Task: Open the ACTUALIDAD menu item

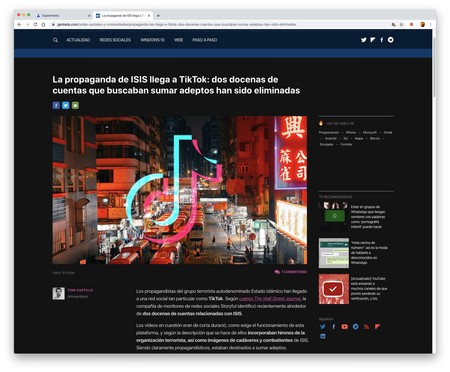Action: tap(78, 40)
